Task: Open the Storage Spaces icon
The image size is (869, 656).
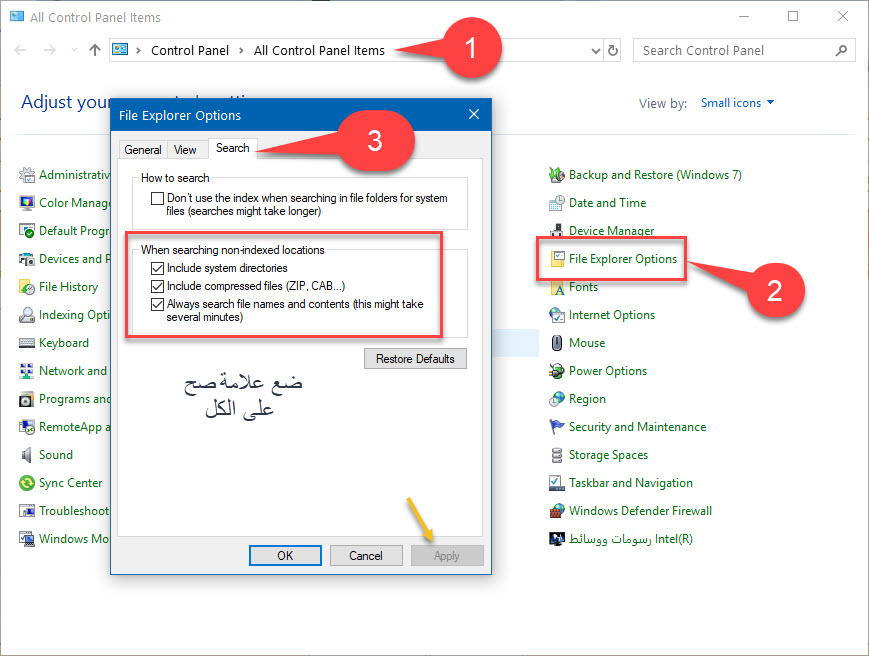Action: coord(557,455)
